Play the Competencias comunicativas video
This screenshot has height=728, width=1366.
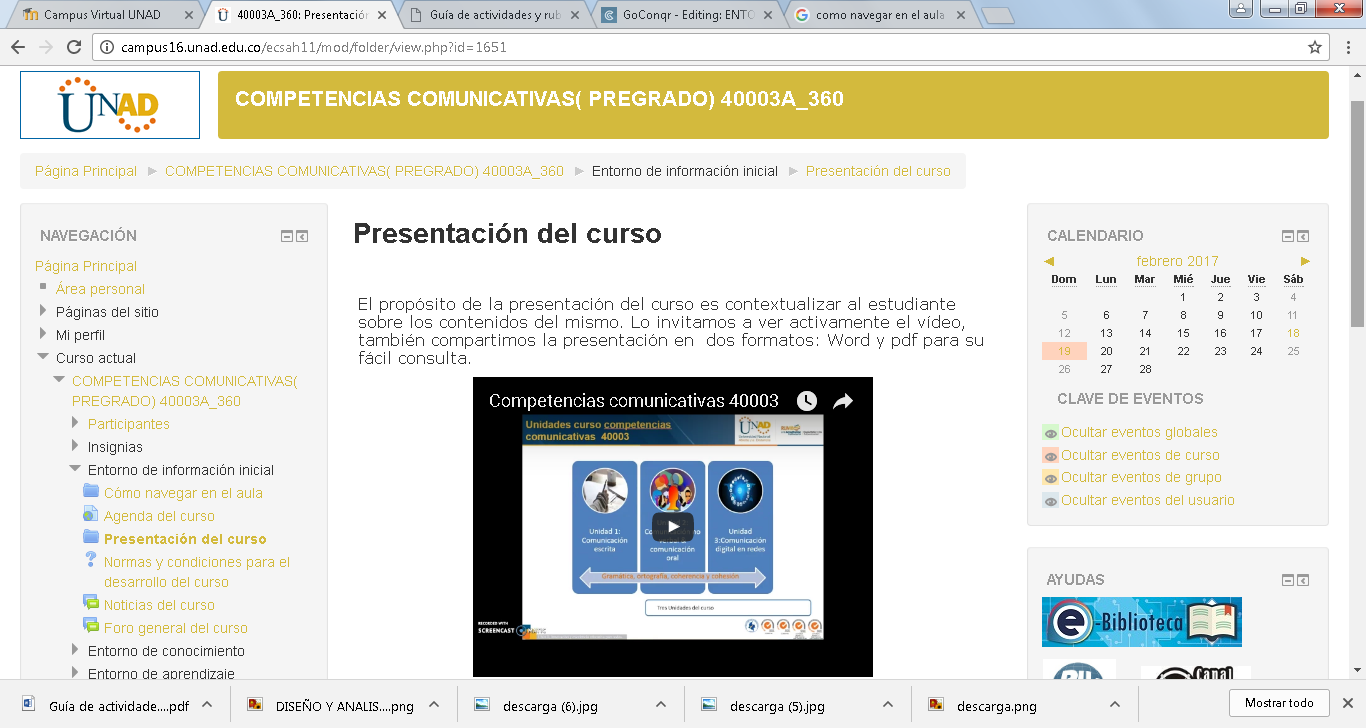click(673, 527)
